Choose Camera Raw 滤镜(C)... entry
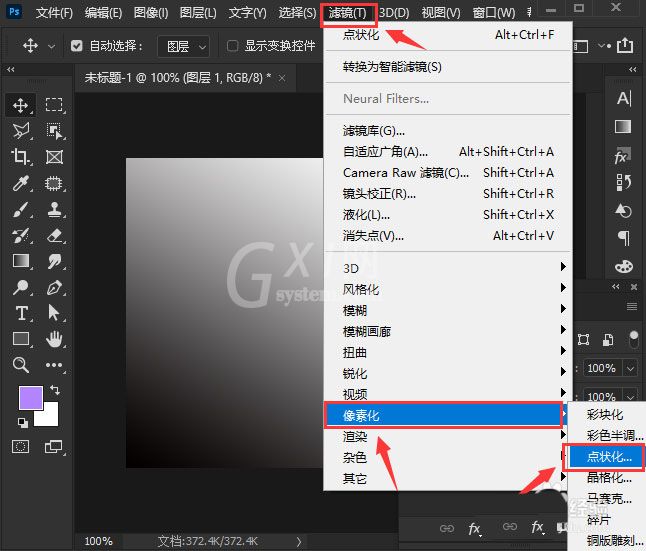Image resolution: width=646 pixels, height=551 pixels. coord(448,173)
